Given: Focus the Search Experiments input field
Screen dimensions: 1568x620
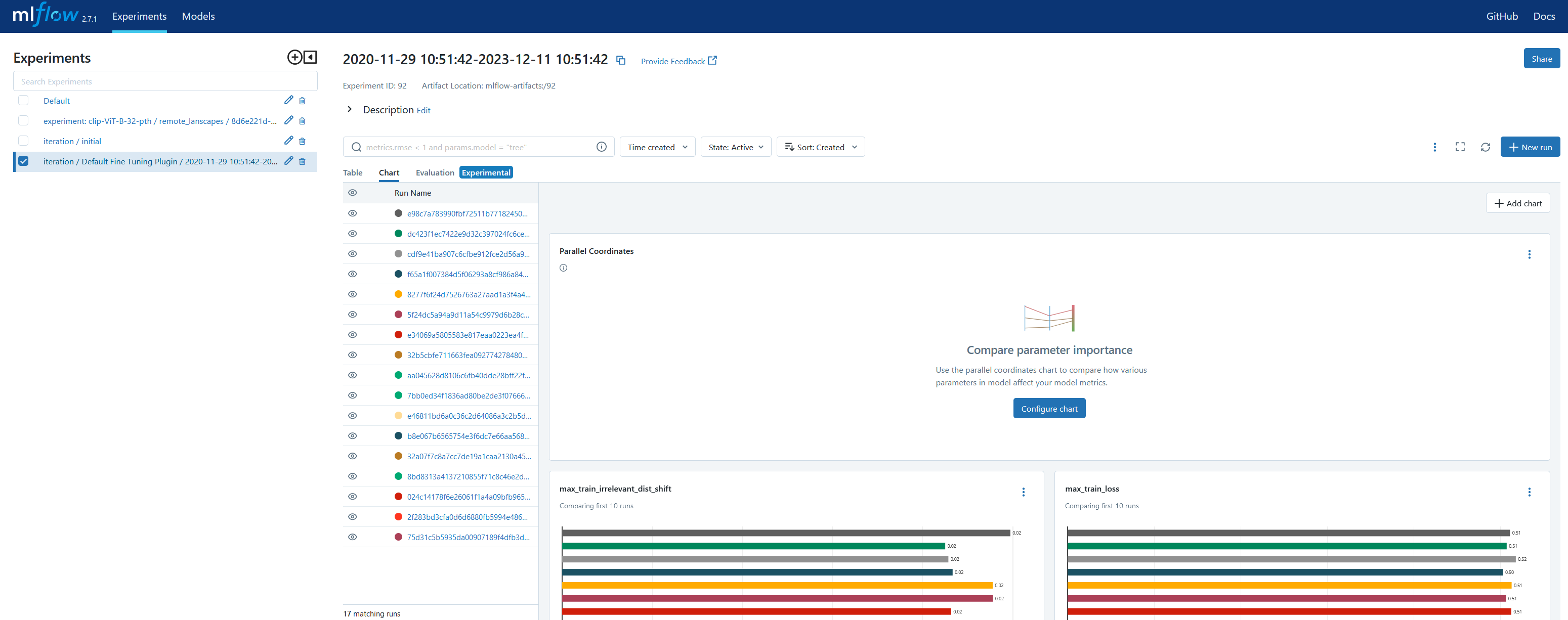Looking at the screenshot, I should click(165, 81).
